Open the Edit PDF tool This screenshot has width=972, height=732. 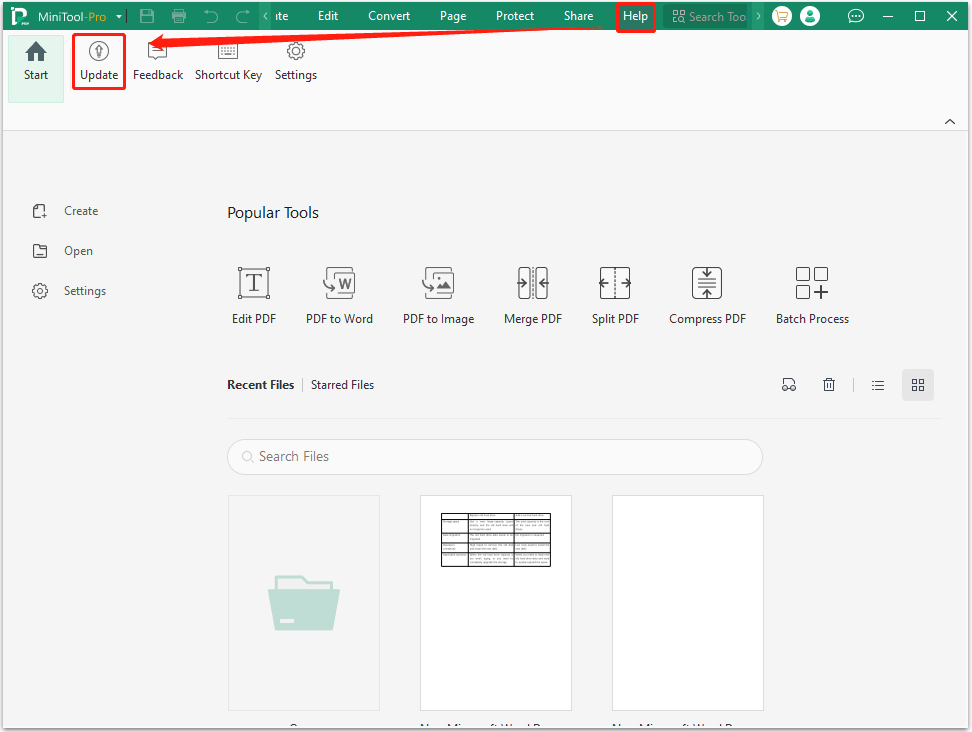(x=253, y=293)
